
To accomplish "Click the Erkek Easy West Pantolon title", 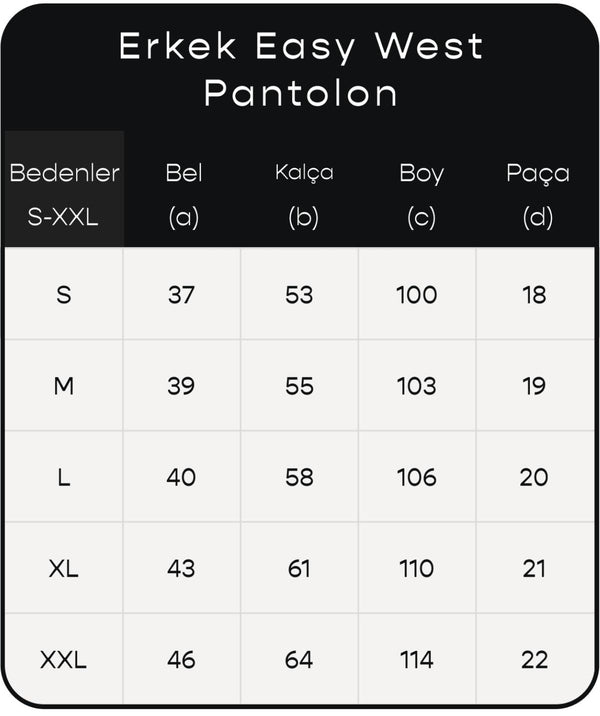I will [x=300, y=69].
